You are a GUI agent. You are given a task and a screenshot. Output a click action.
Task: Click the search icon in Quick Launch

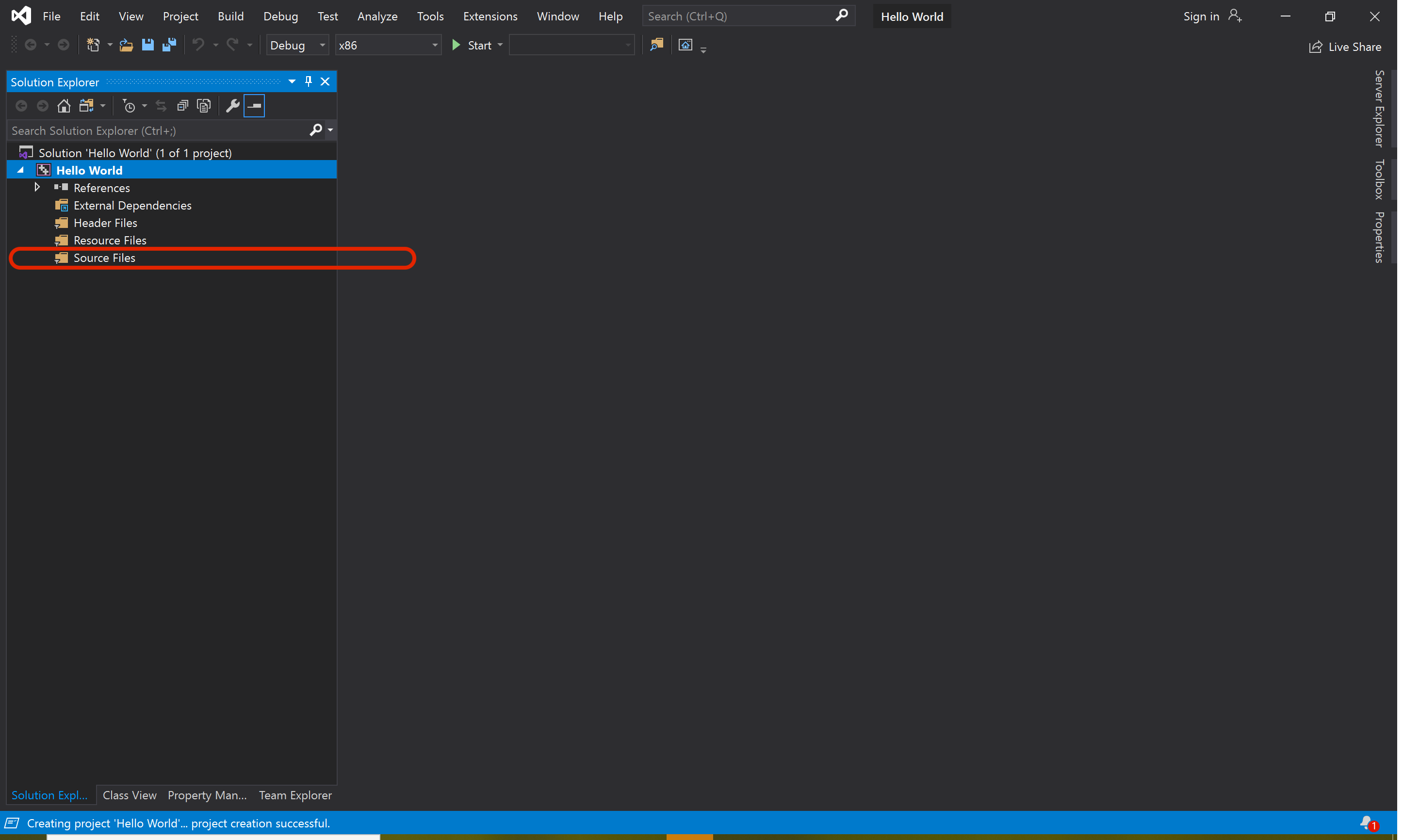(842, 16)
